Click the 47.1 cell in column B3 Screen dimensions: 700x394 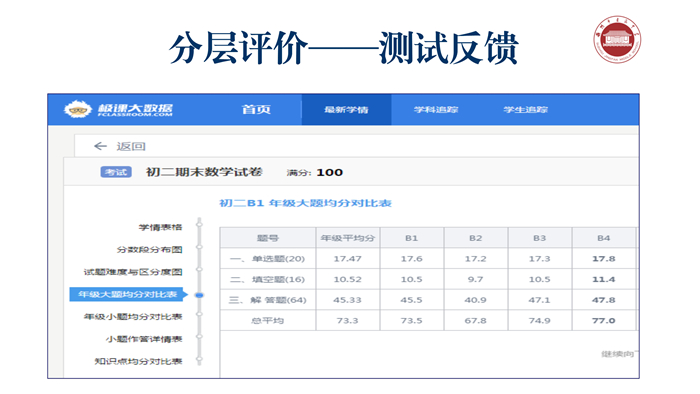(540, 300)
